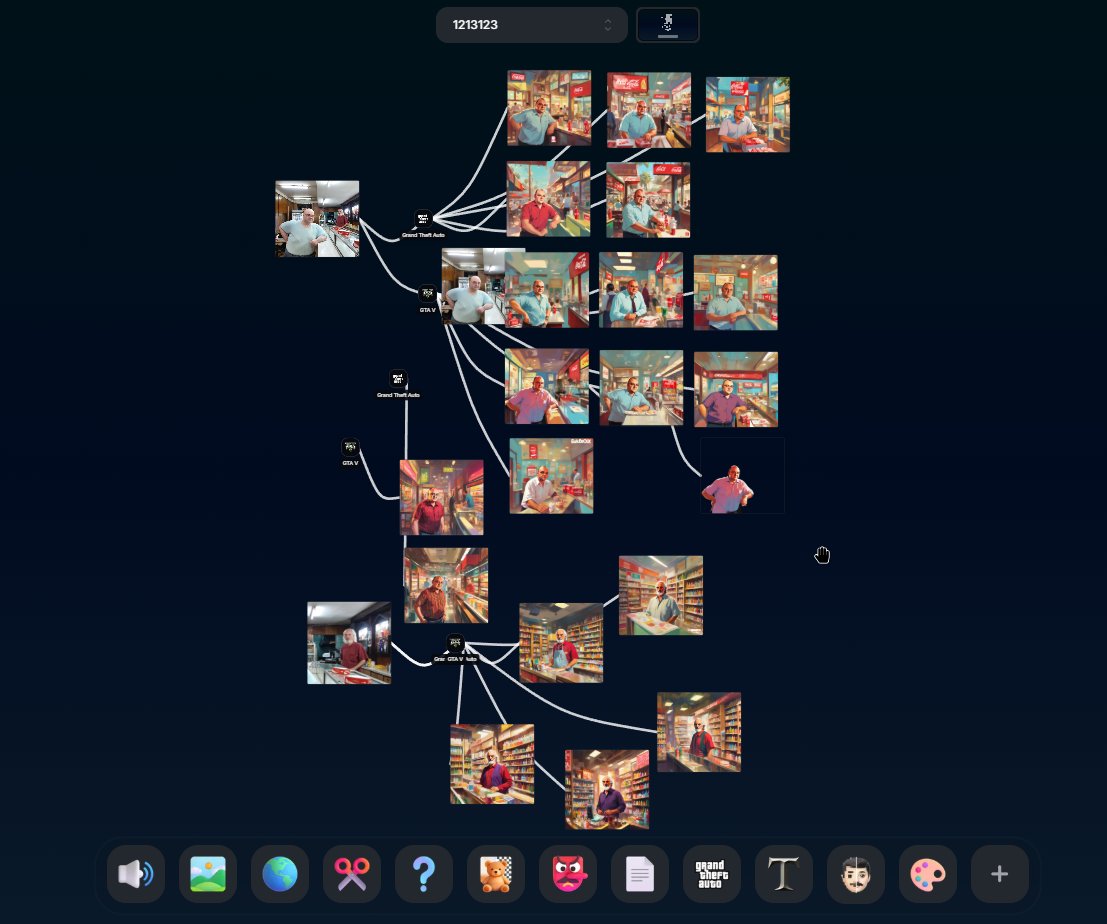The height and width of the screenshot is (924, 1107).
Task: Select the standalone photo of bald man in white t-shirt
Action: [x=317, y=219]
